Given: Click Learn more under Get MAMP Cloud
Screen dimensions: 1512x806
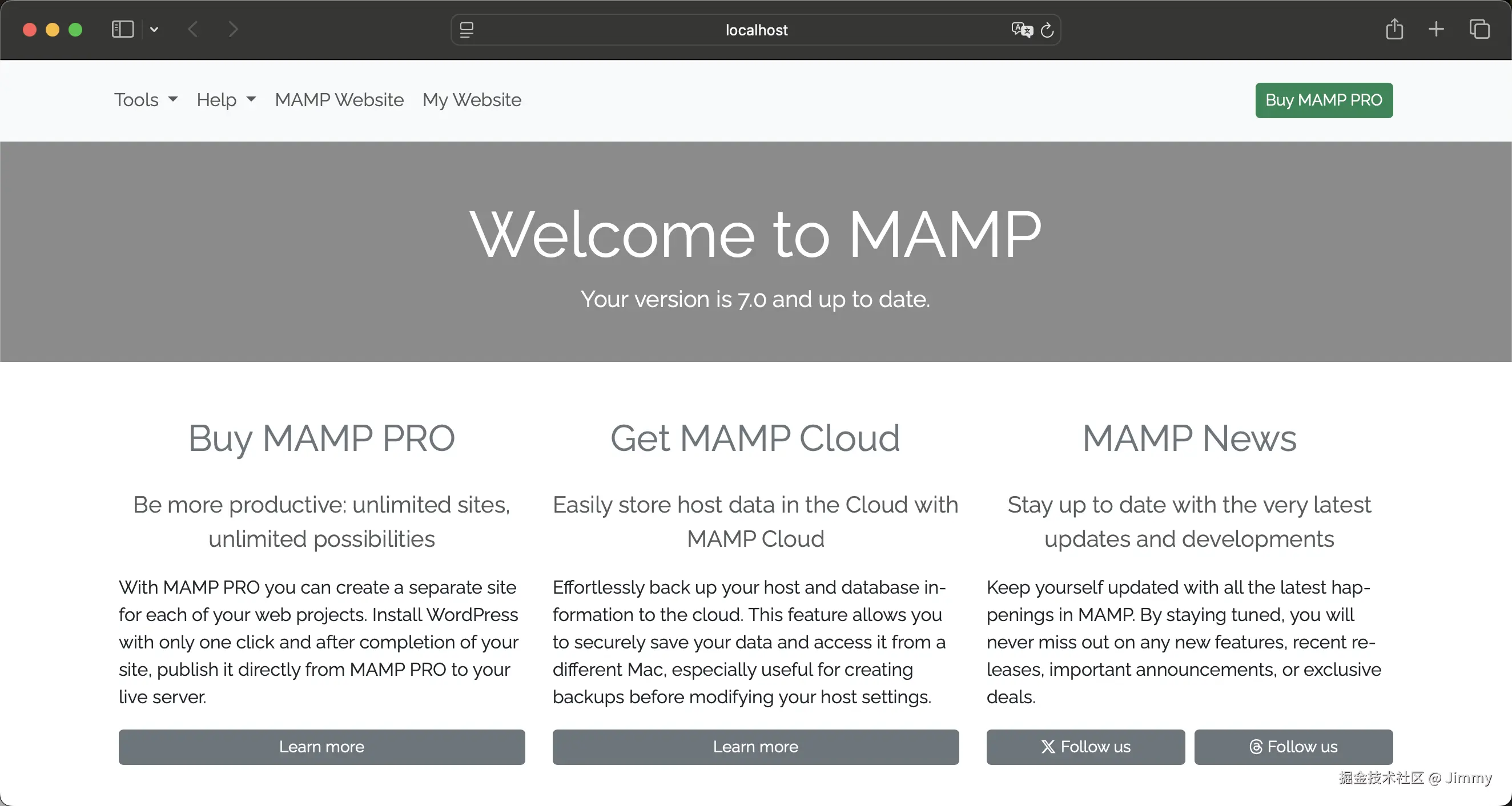Looking at the screenshot, I should coord(755,747).
